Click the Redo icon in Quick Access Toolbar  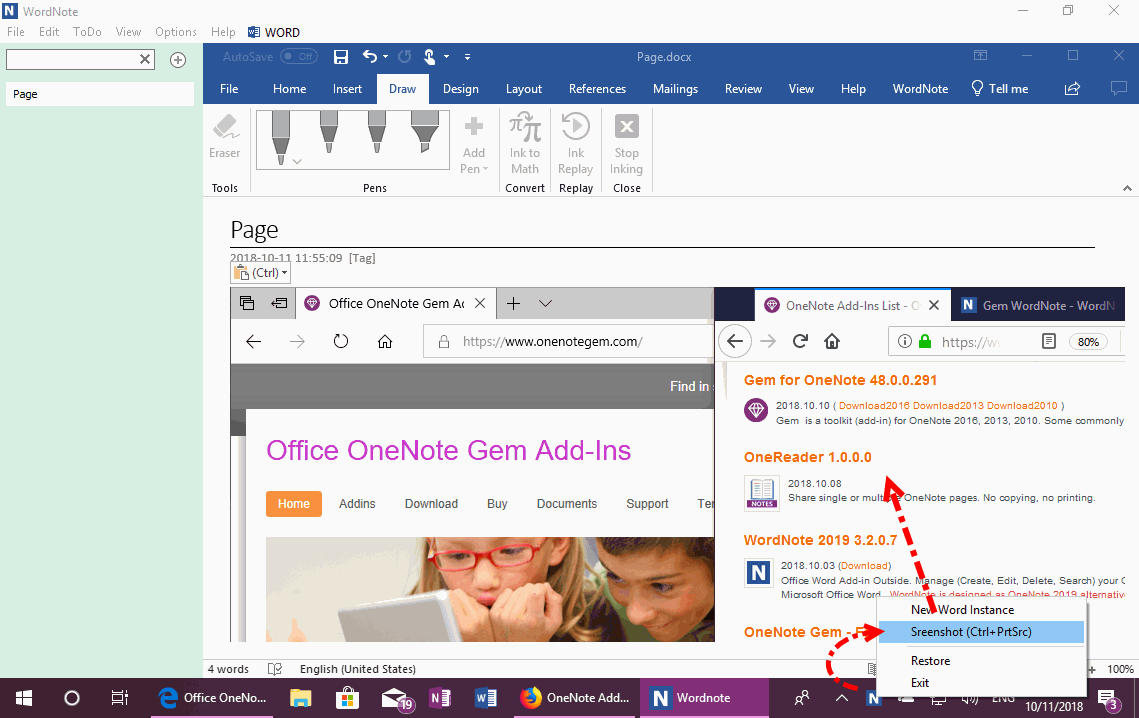405,57
